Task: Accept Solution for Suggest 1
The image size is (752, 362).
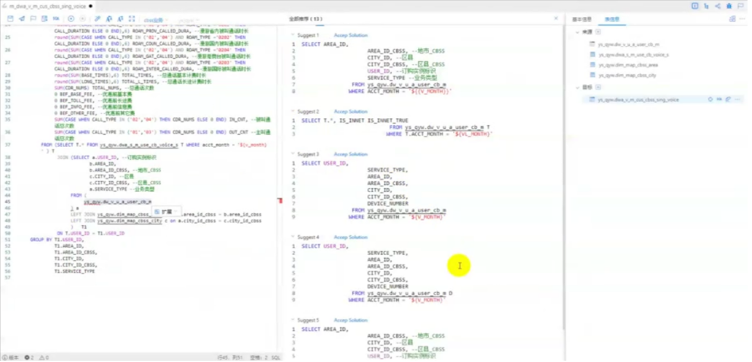Action: pos(351,35)
